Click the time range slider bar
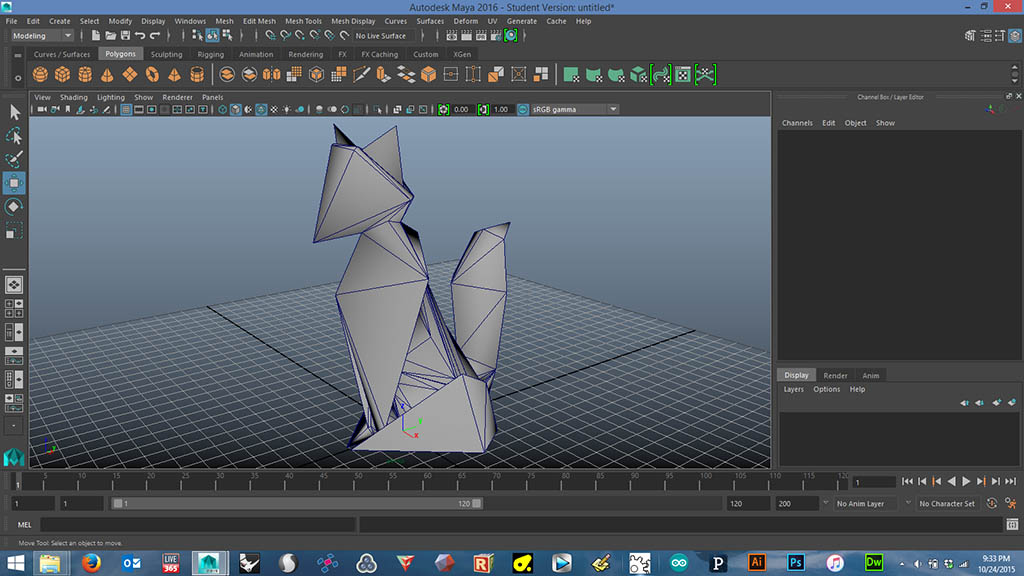Viewport: 1024px width, 576px height. [x=296, y=504]
